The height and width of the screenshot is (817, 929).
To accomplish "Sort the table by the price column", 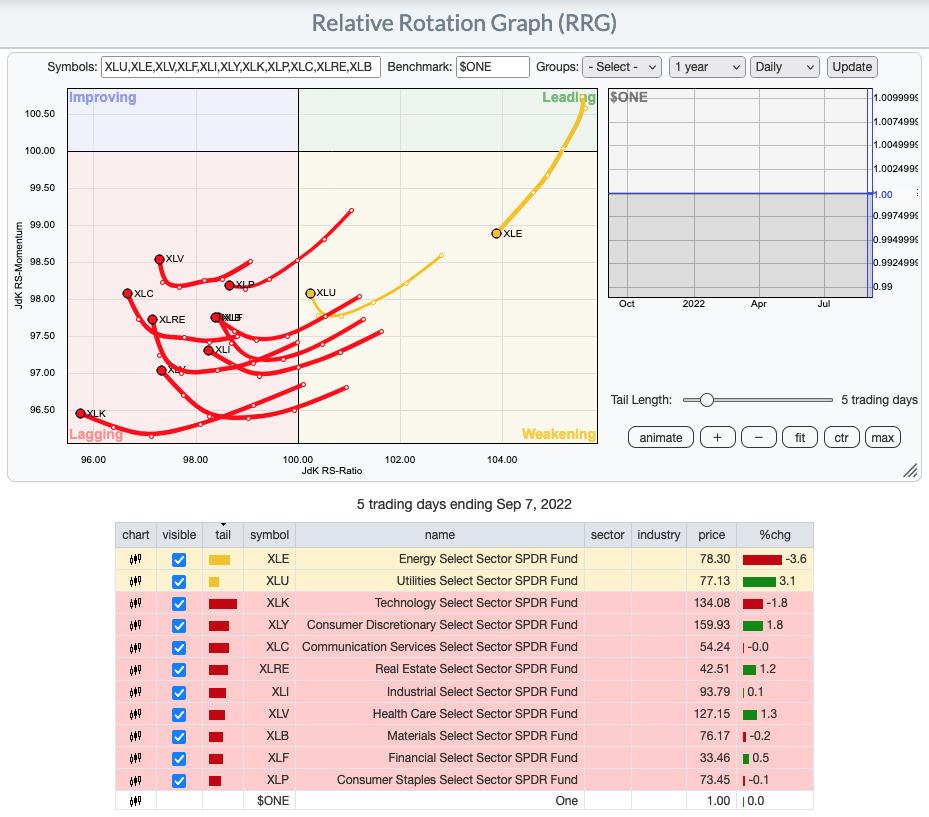I will [x=712, y=535].
